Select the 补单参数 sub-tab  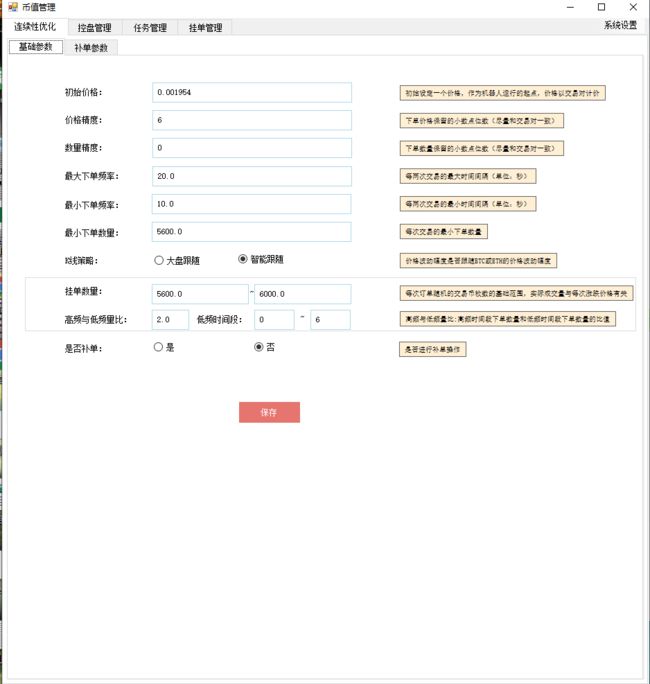[91, 48]
